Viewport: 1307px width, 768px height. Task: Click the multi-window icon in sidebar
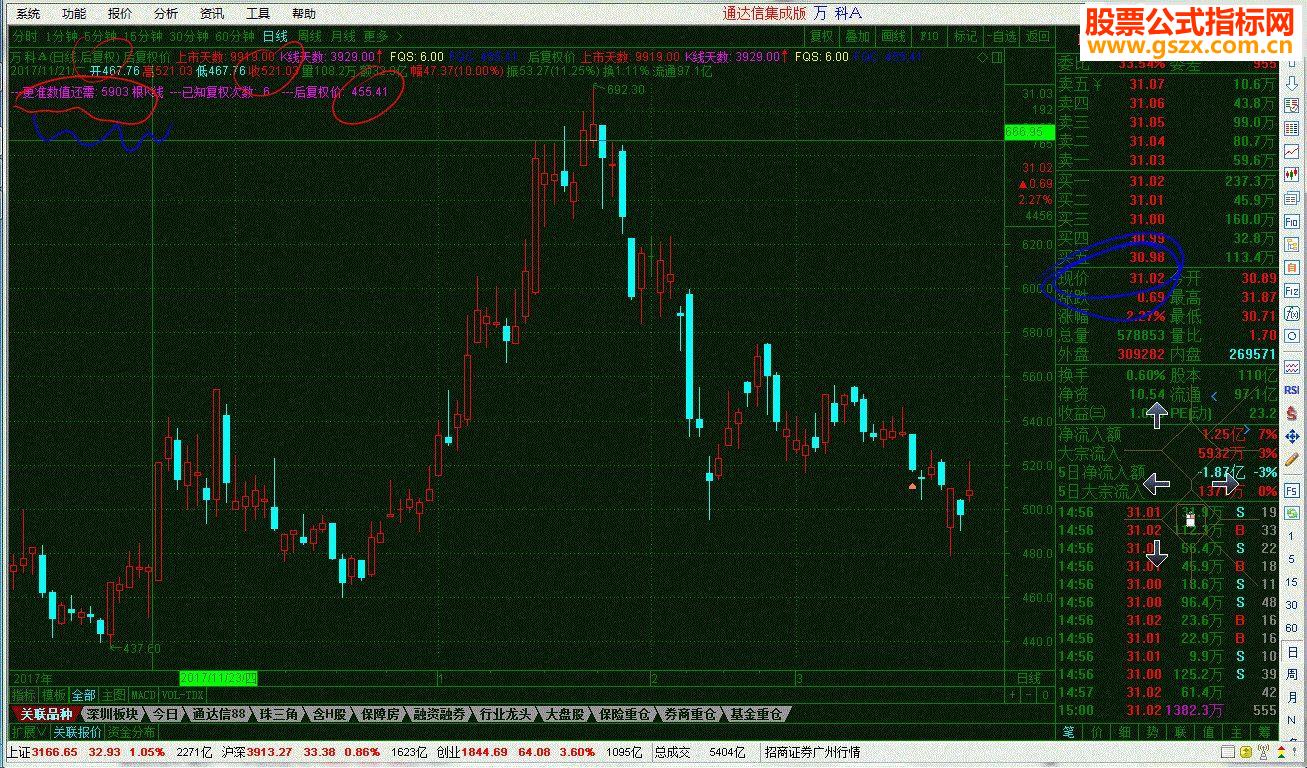coord(1292,197)
